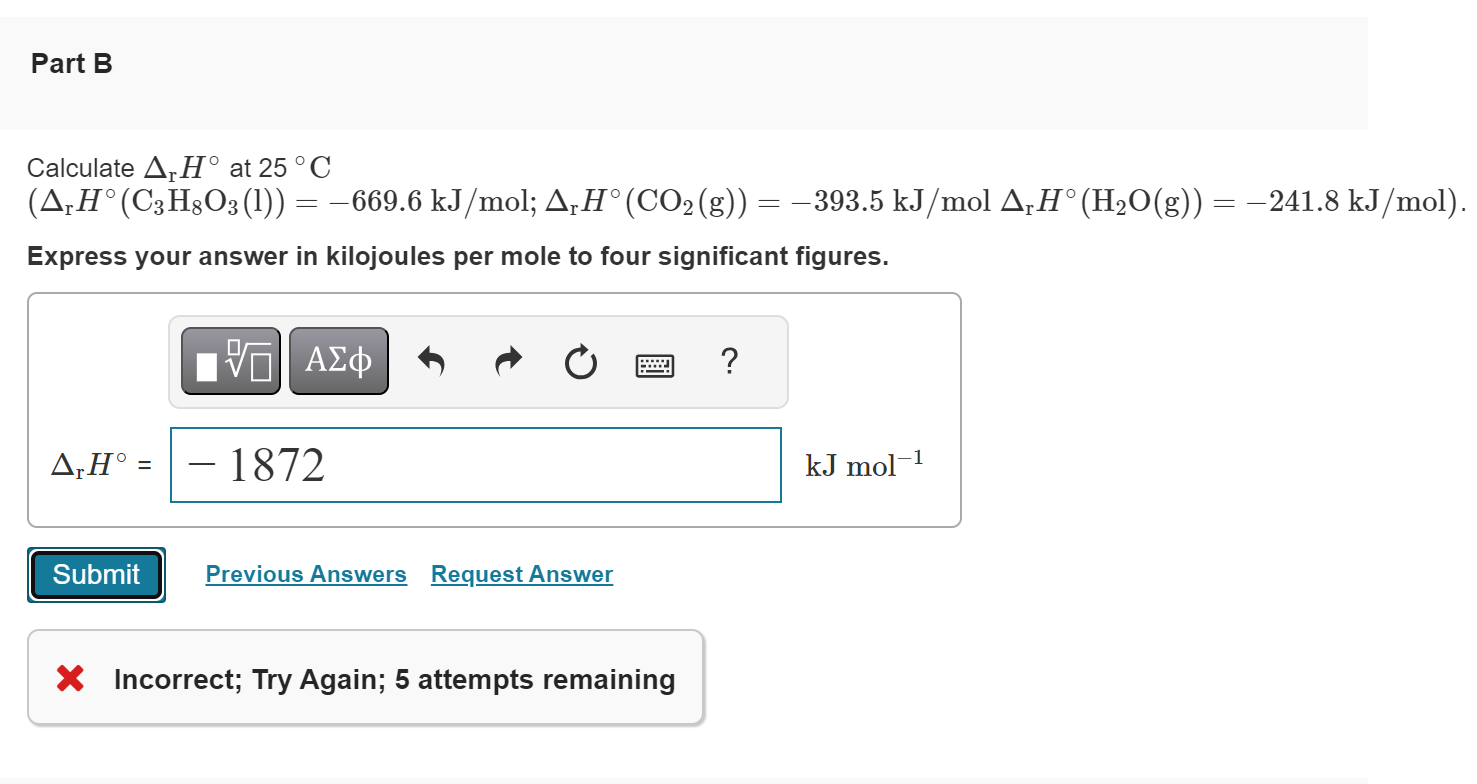The height and width of the screenshot is (784, 1477).
Task: Click the ΔrH° = label
Action: (x=100, y=464)
